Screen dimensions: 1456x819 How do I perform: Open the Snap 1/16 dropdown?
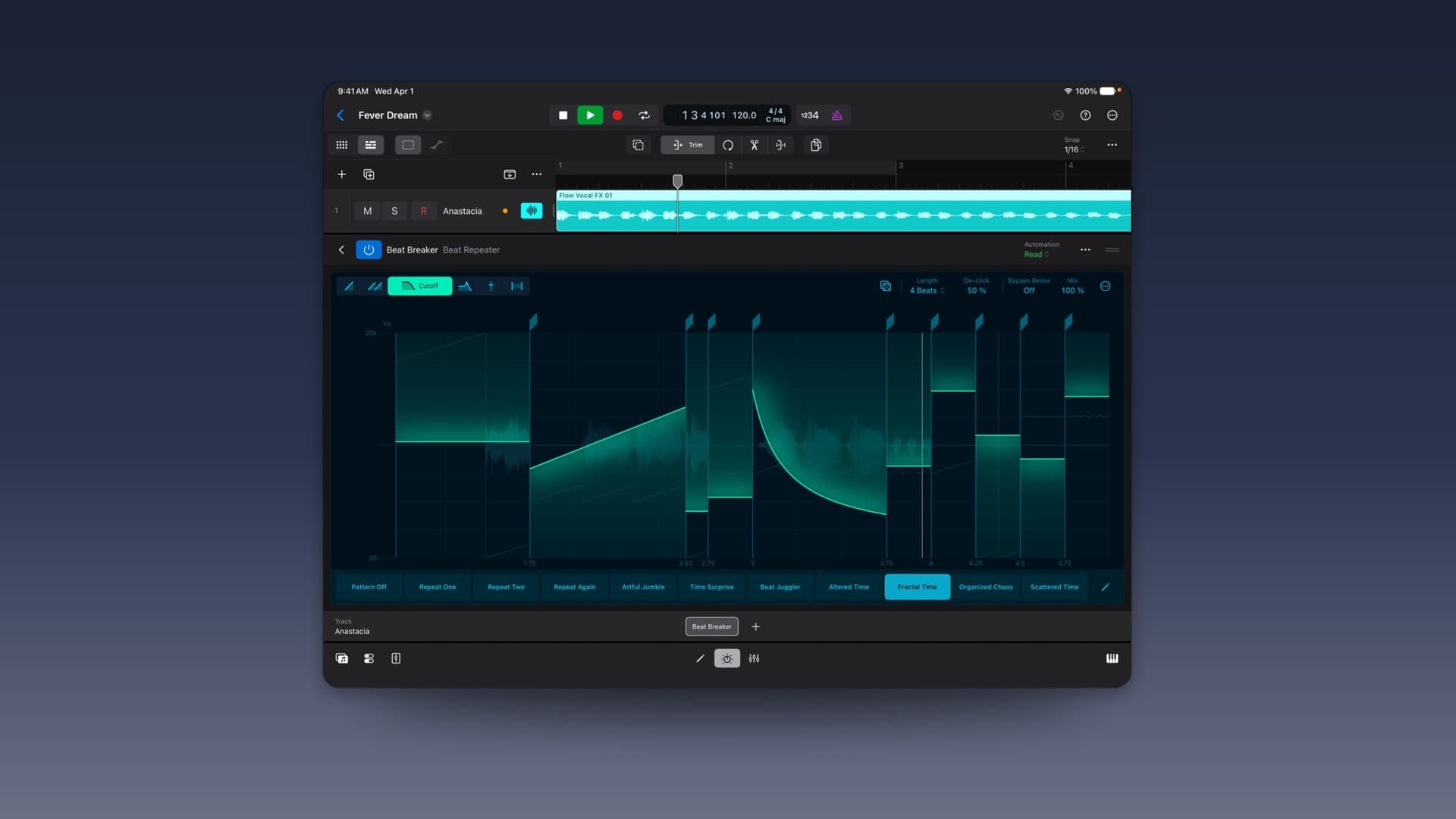1073,145
